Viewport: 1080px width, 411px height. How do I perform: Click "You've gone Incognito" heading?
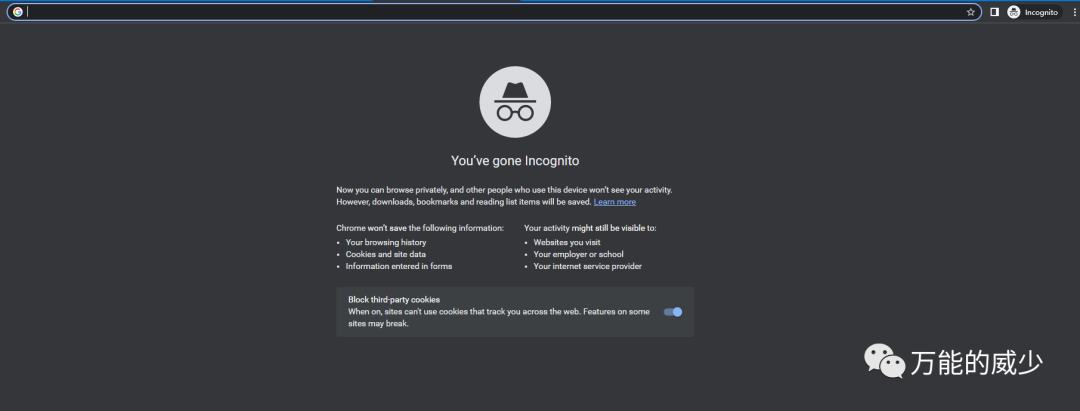click(515, 161)
